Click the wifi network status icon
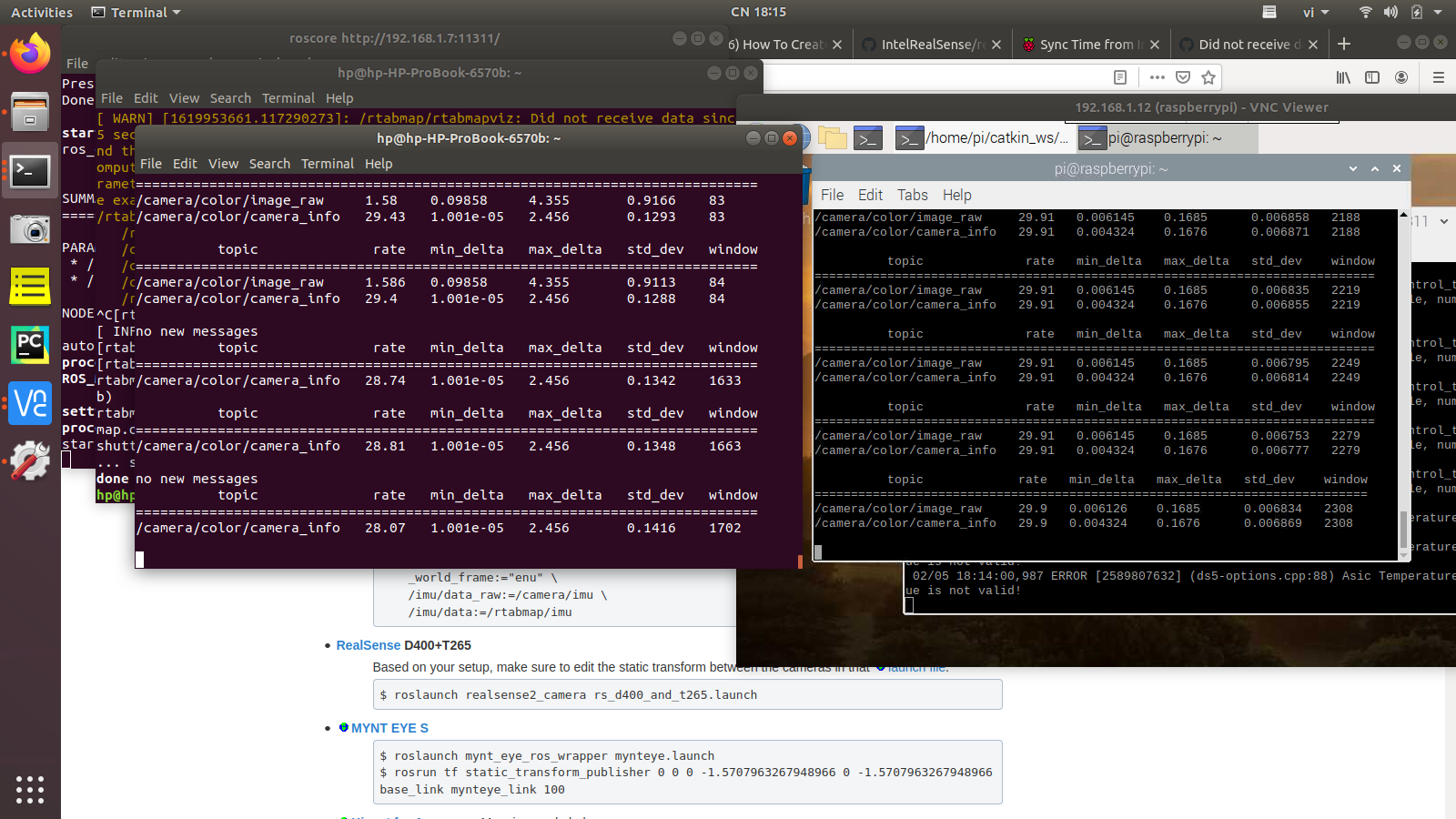Image resolution: width=1456 pixels, height=819 pixels. tap(1365, 12)
